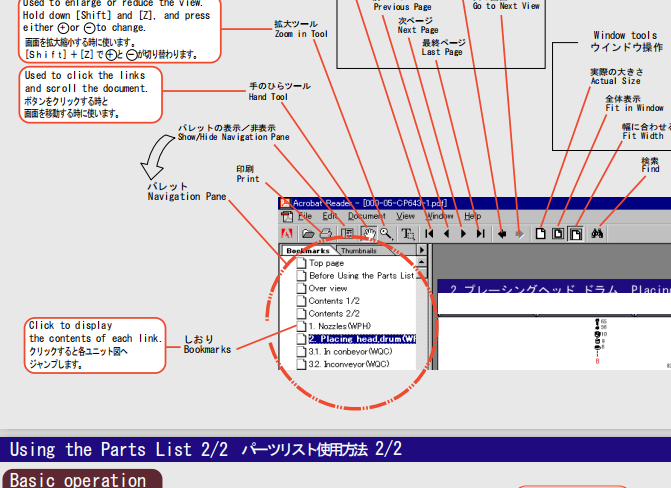Switch to the Thumbnails tab
Viewport: 671px width, 488px height.
pyautogui.click(x=359, y=250)
